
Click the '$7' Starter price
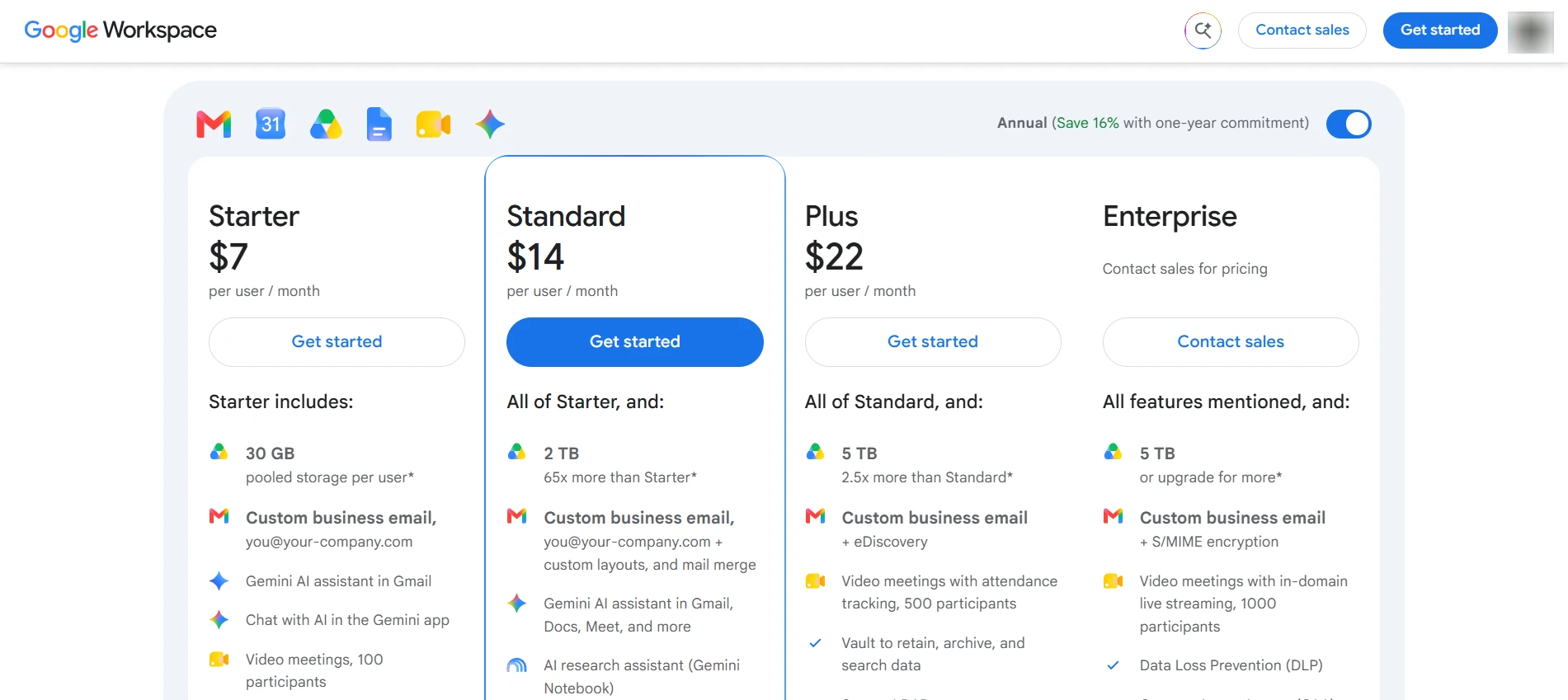pos(228,256)
